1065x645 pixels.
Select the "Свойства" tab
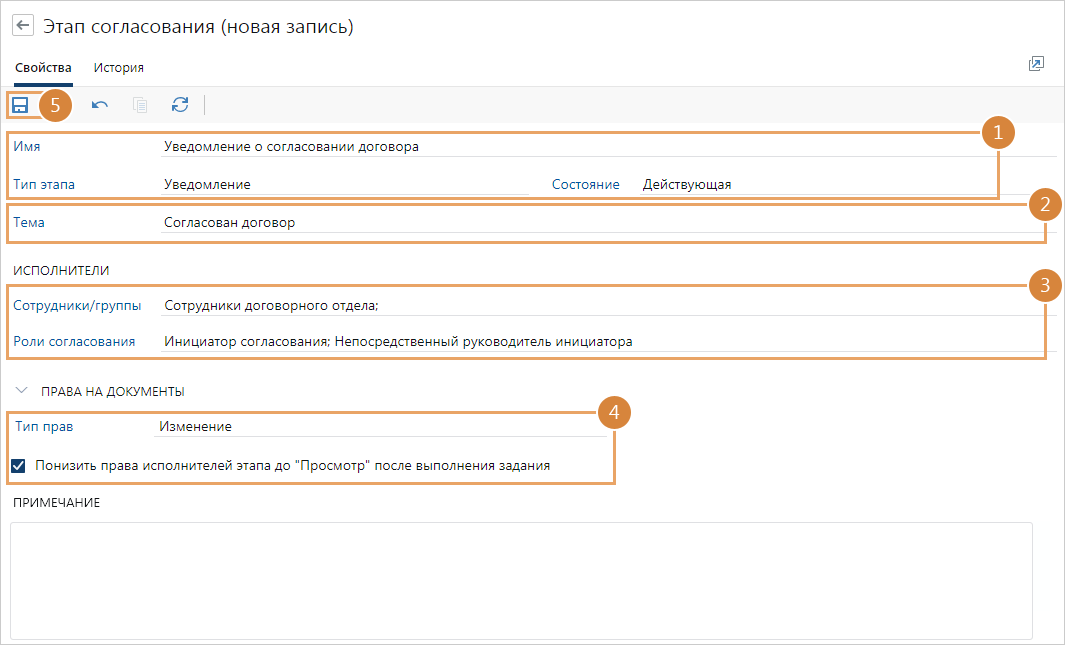43,68
